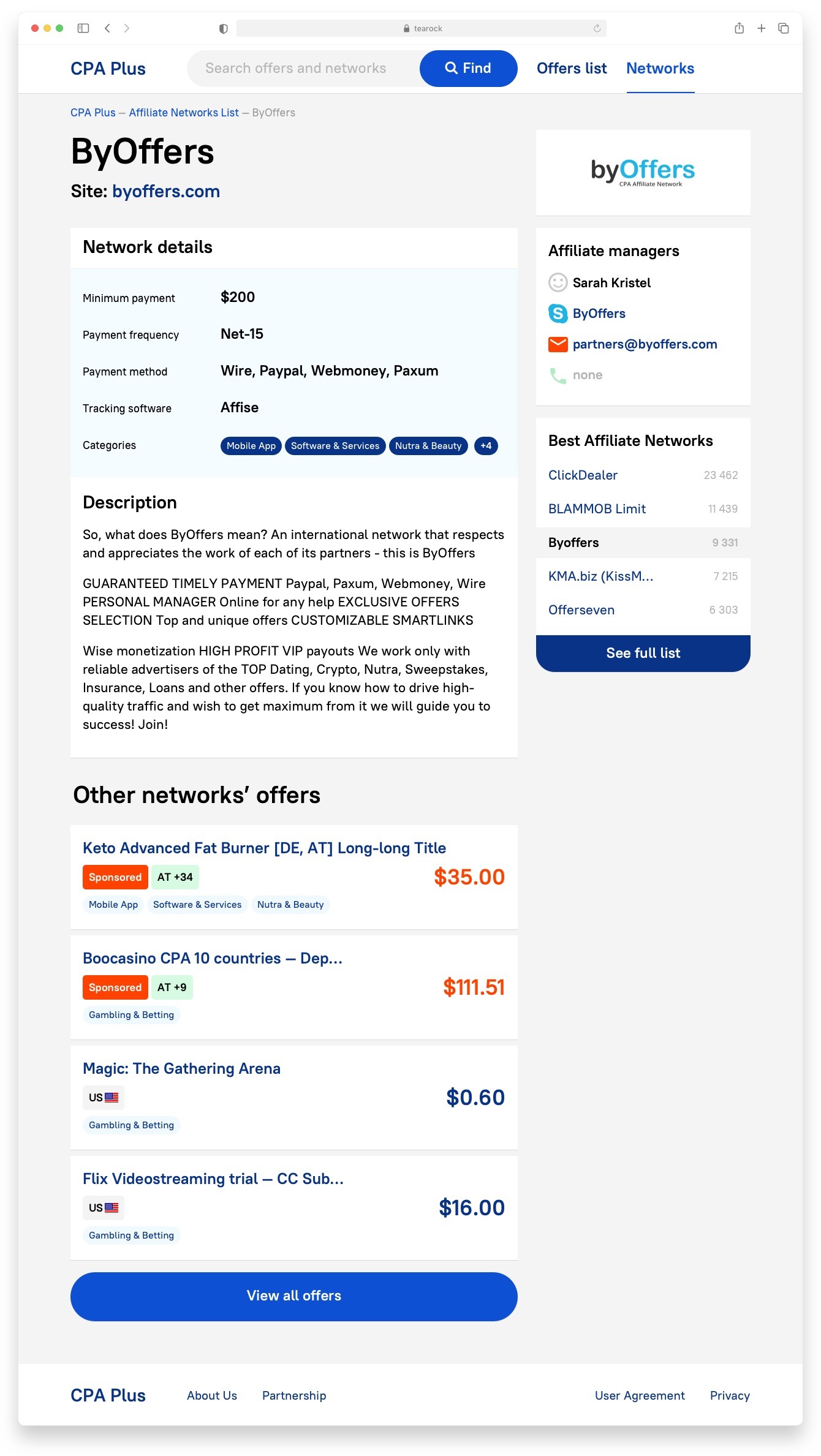
Task: Click the Skype icon under Affiliate managers
Action: [x=558, y=314]
